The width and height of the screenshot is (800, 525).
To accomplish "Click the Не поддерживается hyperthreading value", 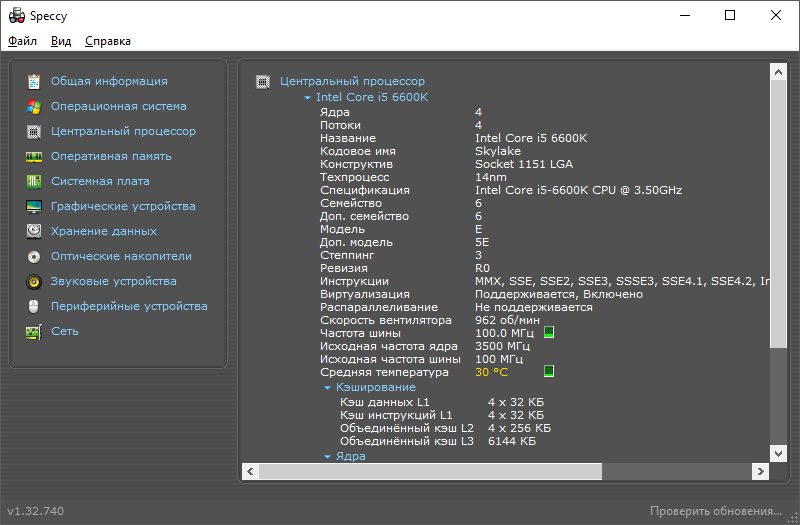I will coord(534,307).
